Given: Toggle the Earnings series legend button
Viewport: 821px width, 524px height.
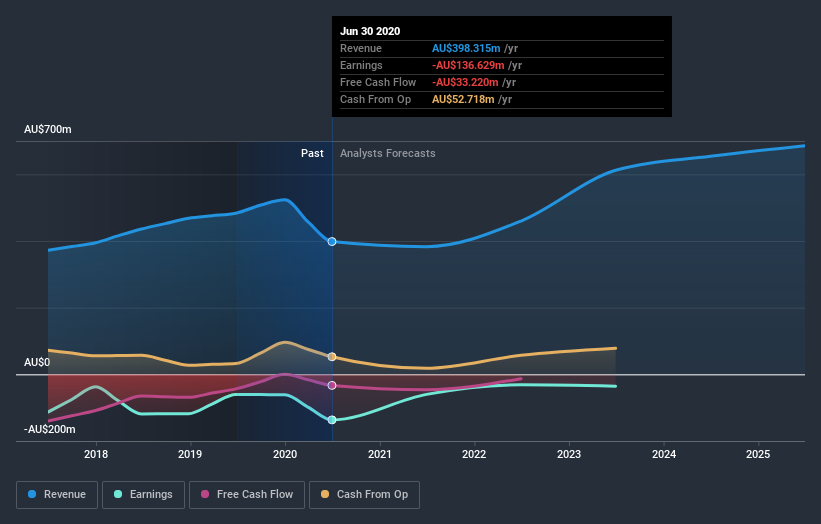Looking at the screenshot, I should 143,495.
